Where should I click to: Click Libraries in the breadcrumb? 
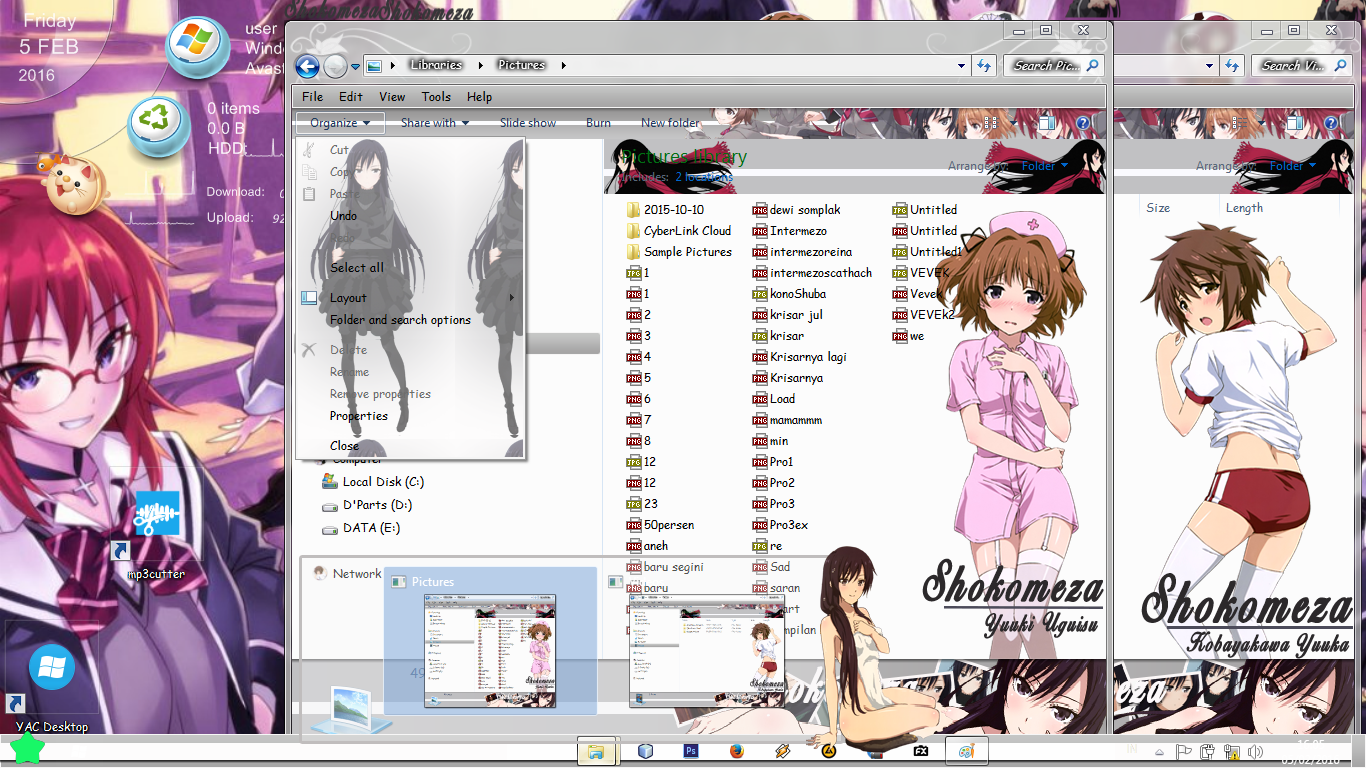[x=435, y=65]
